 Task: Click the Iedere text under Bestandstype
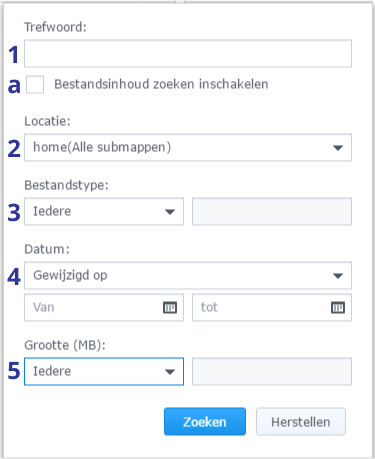tap(52, 211)
